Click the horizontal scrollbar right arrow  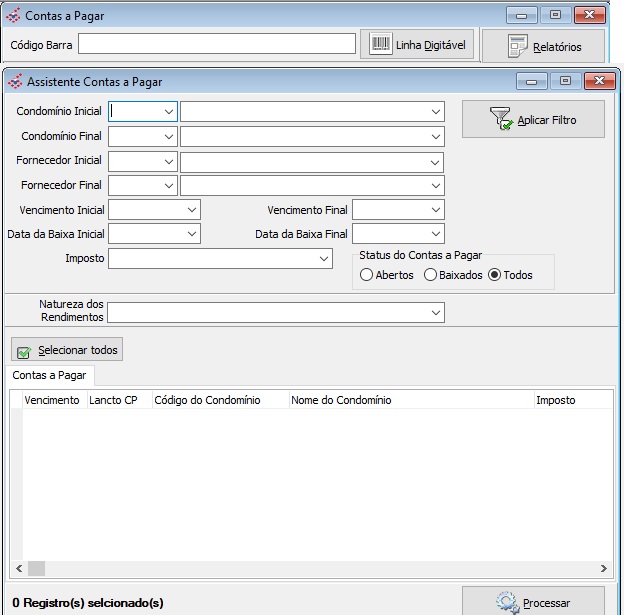pos(605,568)
